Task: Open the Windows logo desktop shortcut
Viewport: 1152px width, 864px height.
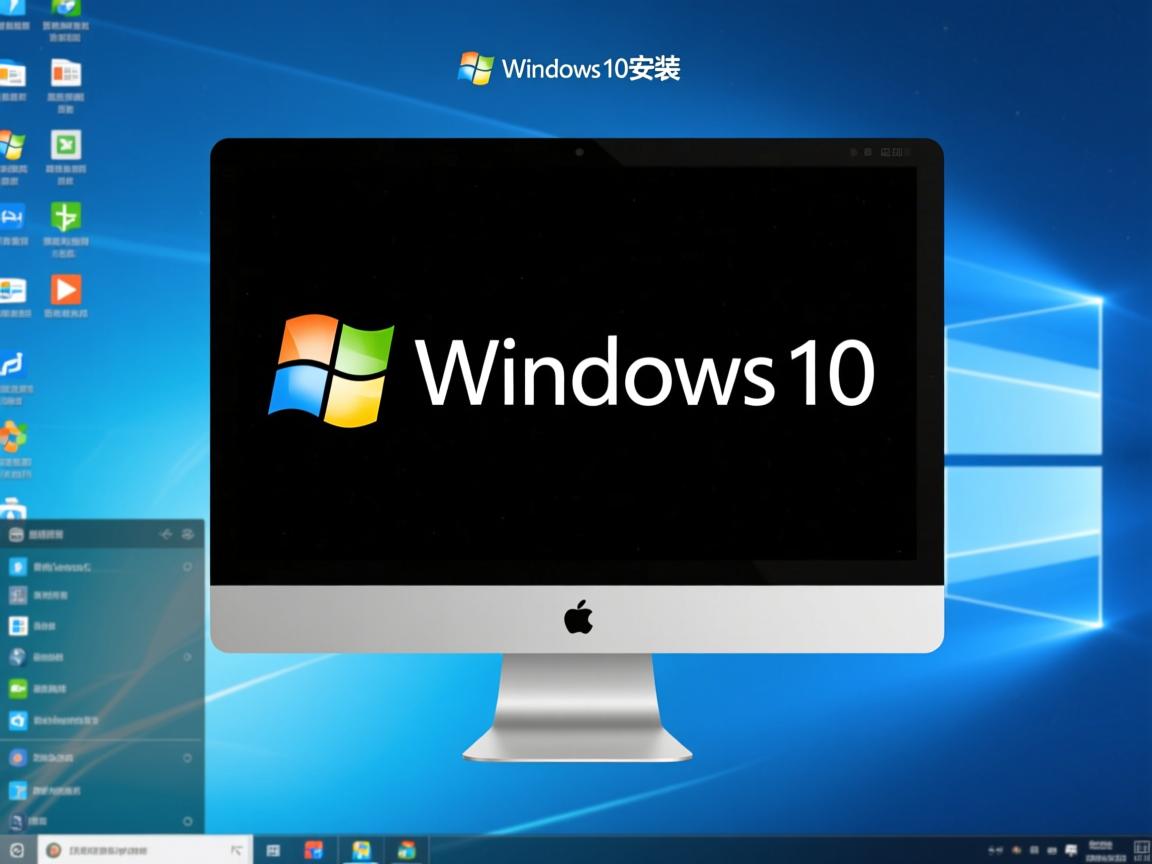Action: click(11, 143)
